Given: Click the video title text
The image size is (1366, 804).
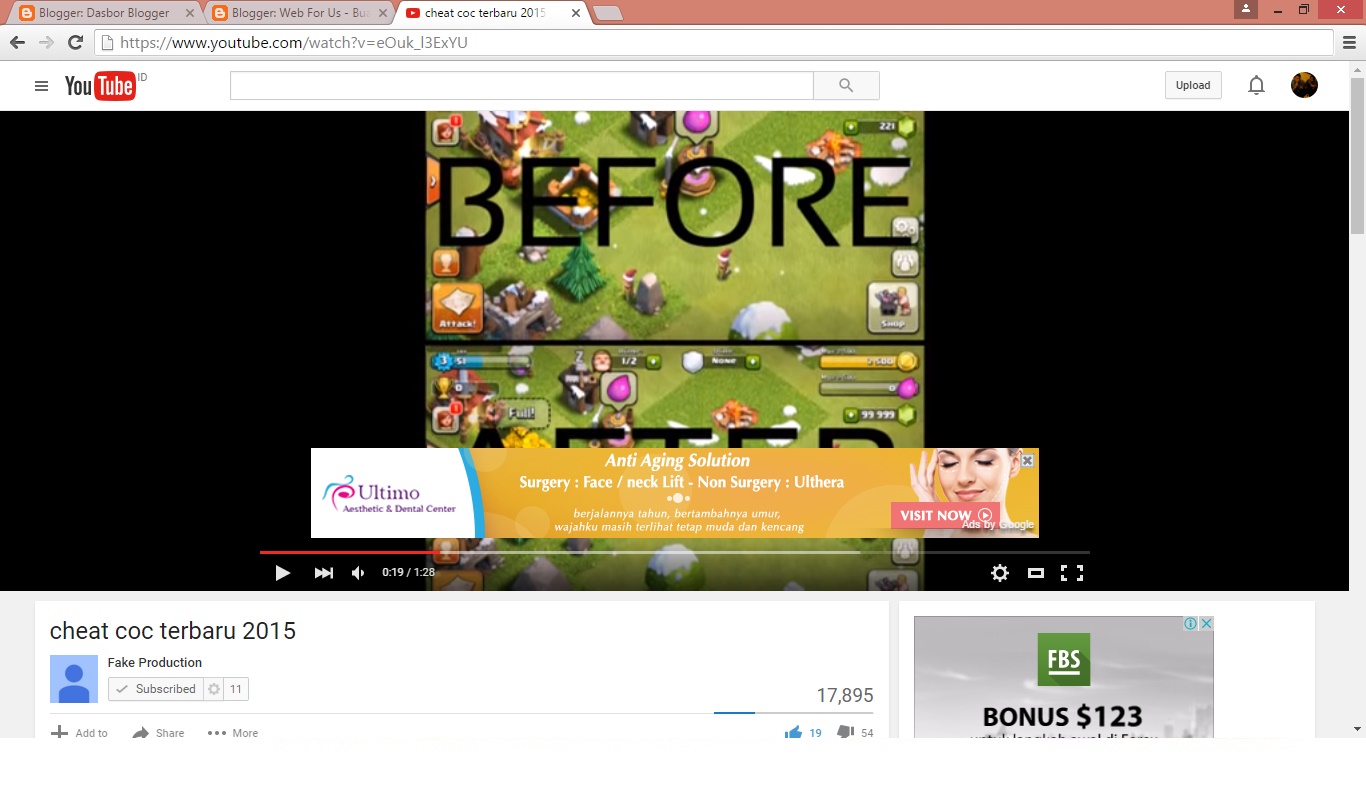Looking at the screenshot, I should coord(173,631).
